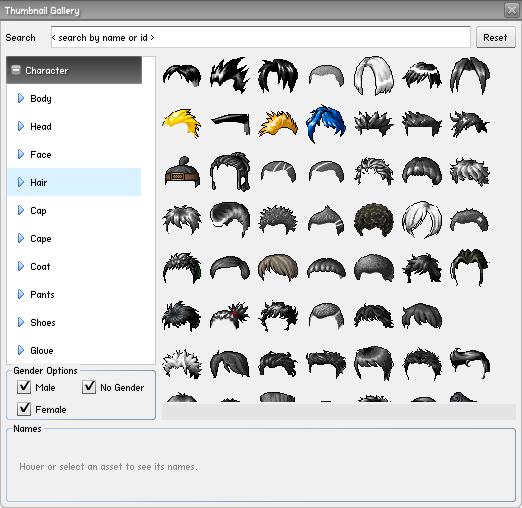Select the black curtain-parted hair in first row
522x508 pixels.
point(470,76)
